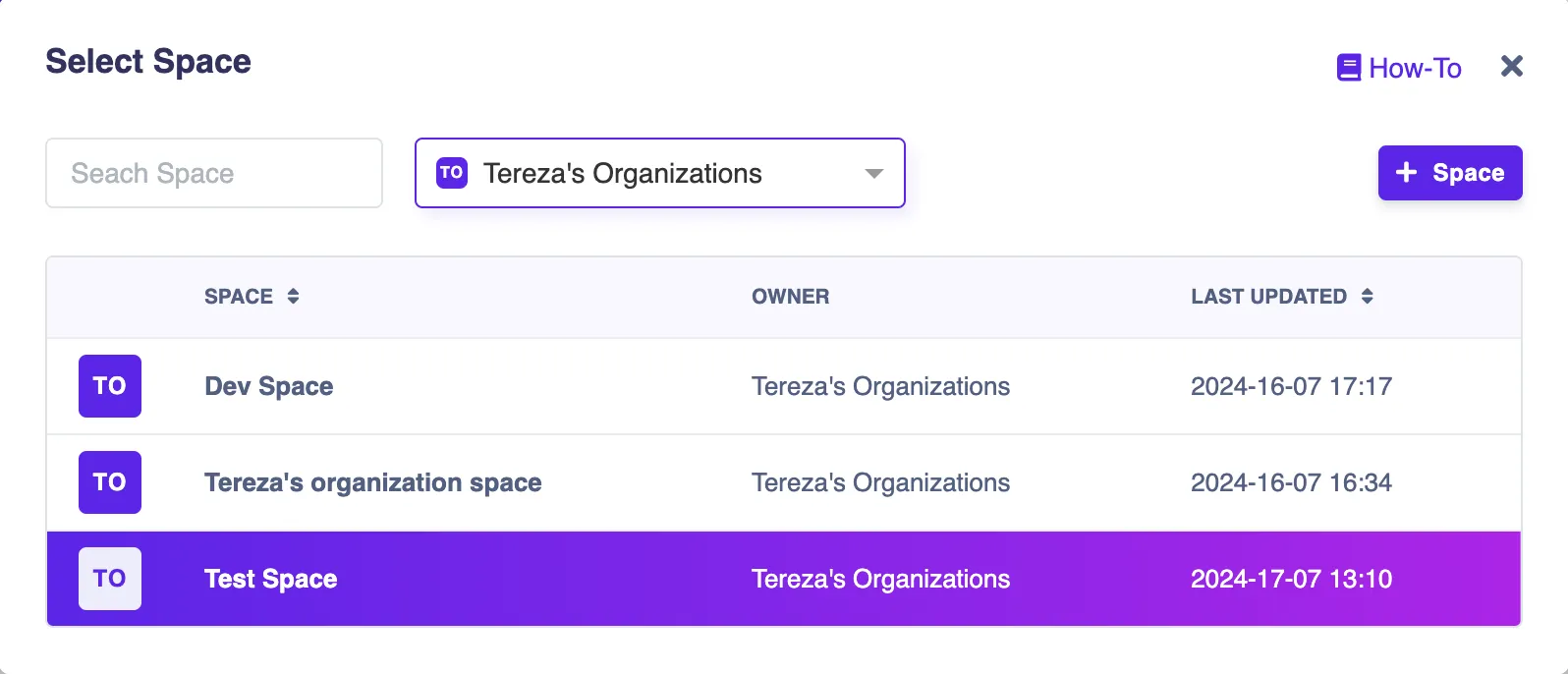Select the highlighted Test Space name
The width and height of the screenshot is (1568, 674).
[x=271, y=579]
